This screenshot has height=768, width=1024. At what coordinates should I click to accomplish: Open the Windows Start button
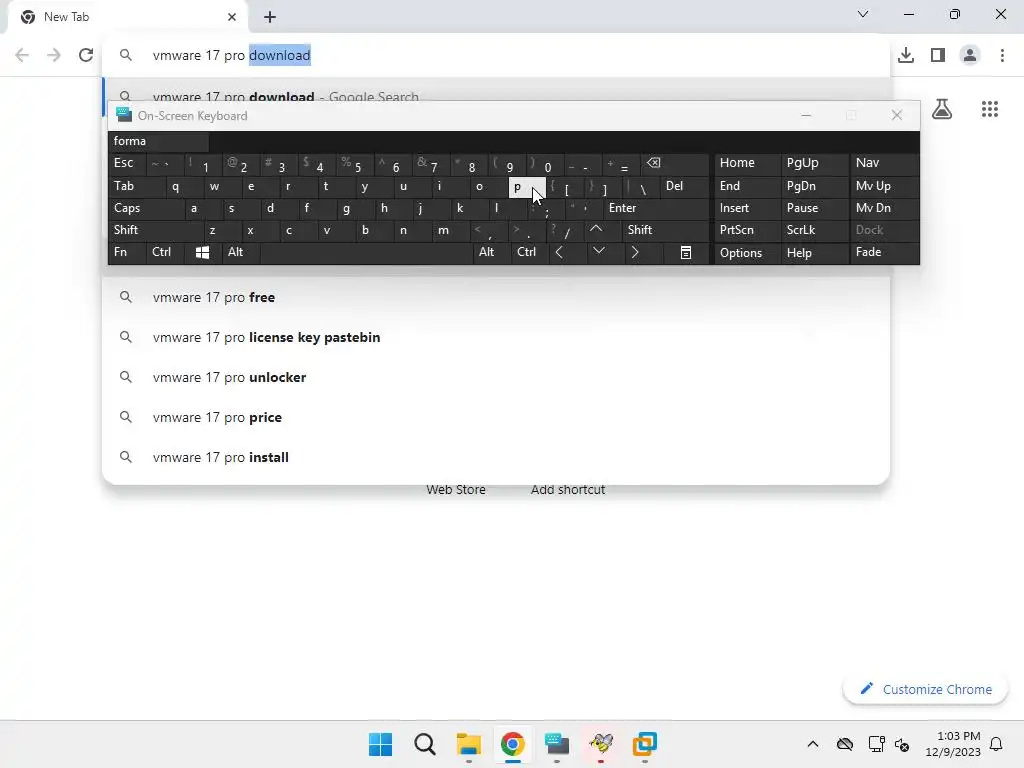coord(380,744)
